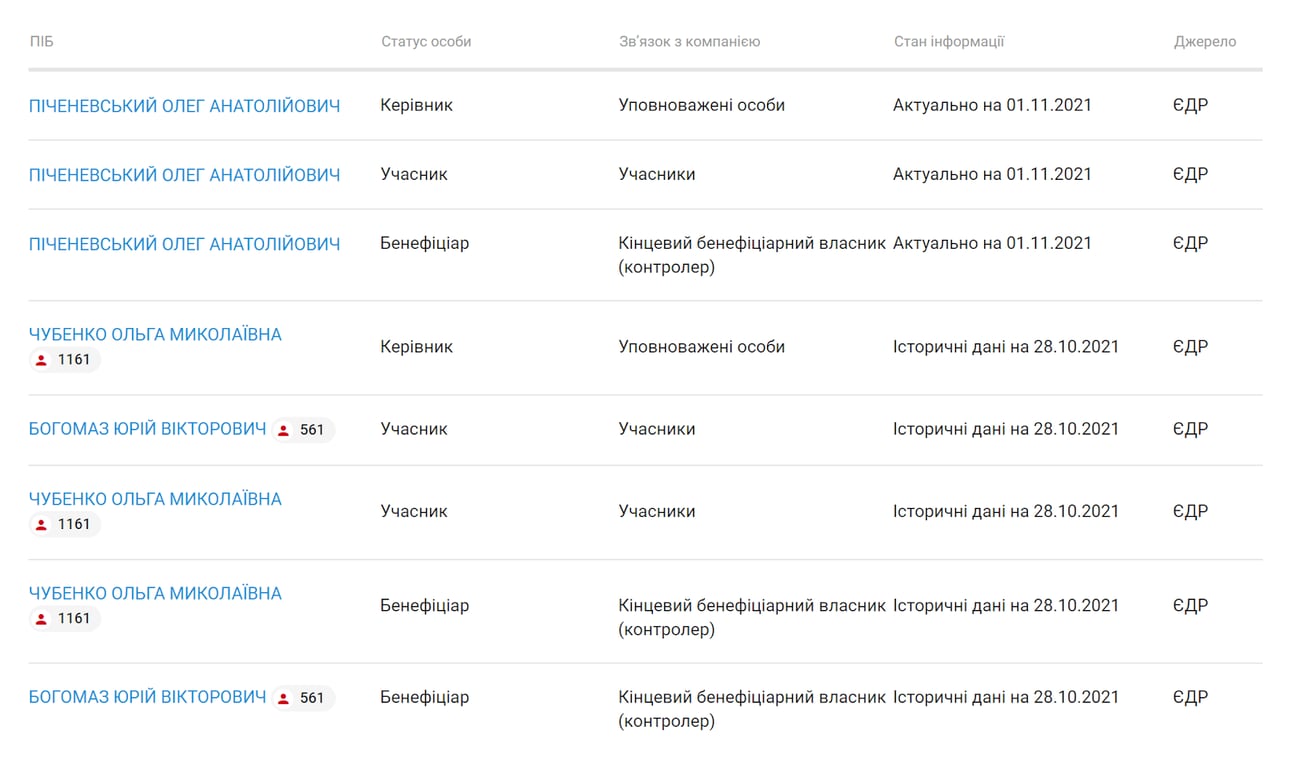The width and height of the screenshot is (1296, 768).
Task: Open БОГОМАЗ ЮРІЙ link in Учасник row
Action: tap(148, 429)
